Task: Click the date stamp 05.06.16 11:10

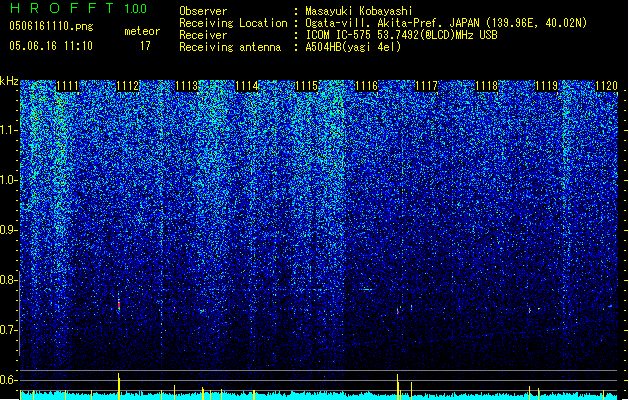Action: (x=51, y=46)
